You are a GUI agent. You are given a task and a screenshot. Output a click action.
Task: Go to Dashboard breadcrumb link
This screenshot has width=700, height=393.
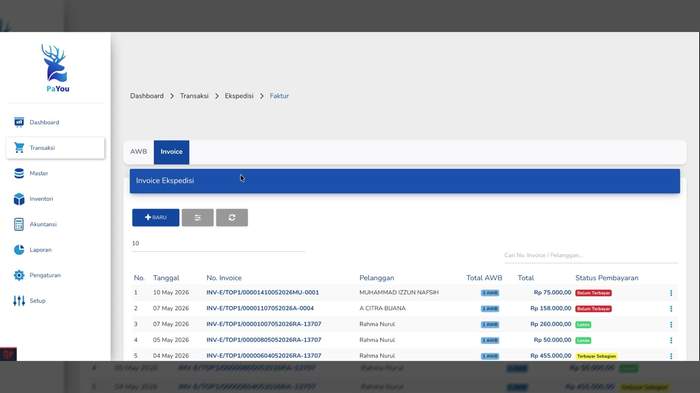(x=147, y=96)
